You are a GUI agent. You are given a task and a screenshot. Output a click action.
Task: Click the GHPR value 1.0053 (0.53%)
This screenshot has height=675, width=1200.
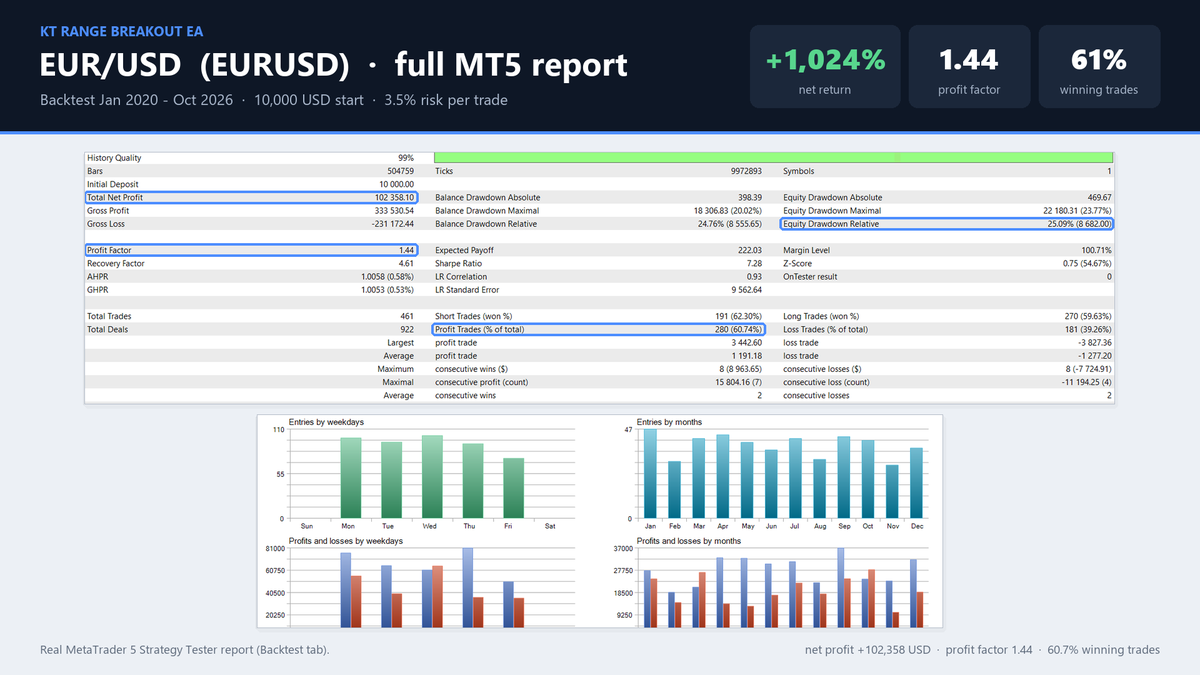[x=387, y=289]
